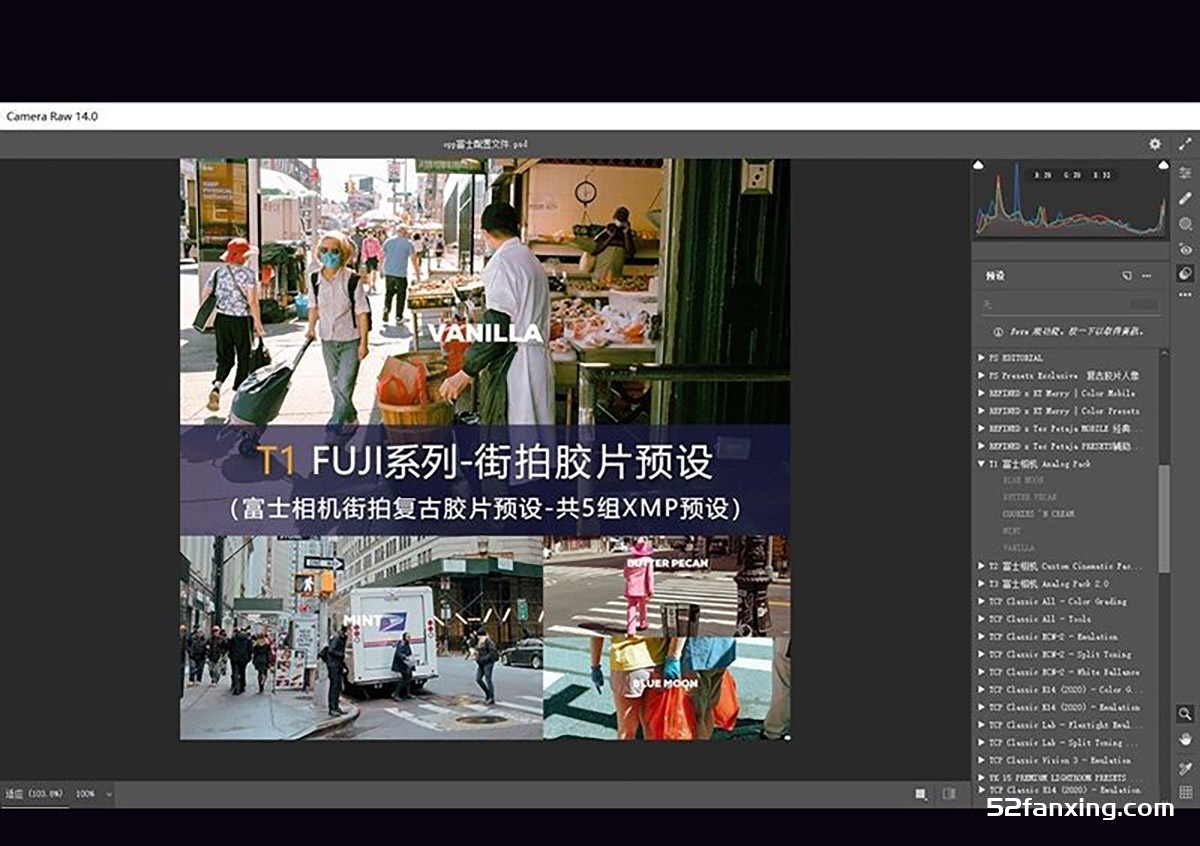Toggle full screen mode icon
Image resolution: width=1200 pixels, height=846 pixels.
pyautogui.click(x=1186, y=144)
